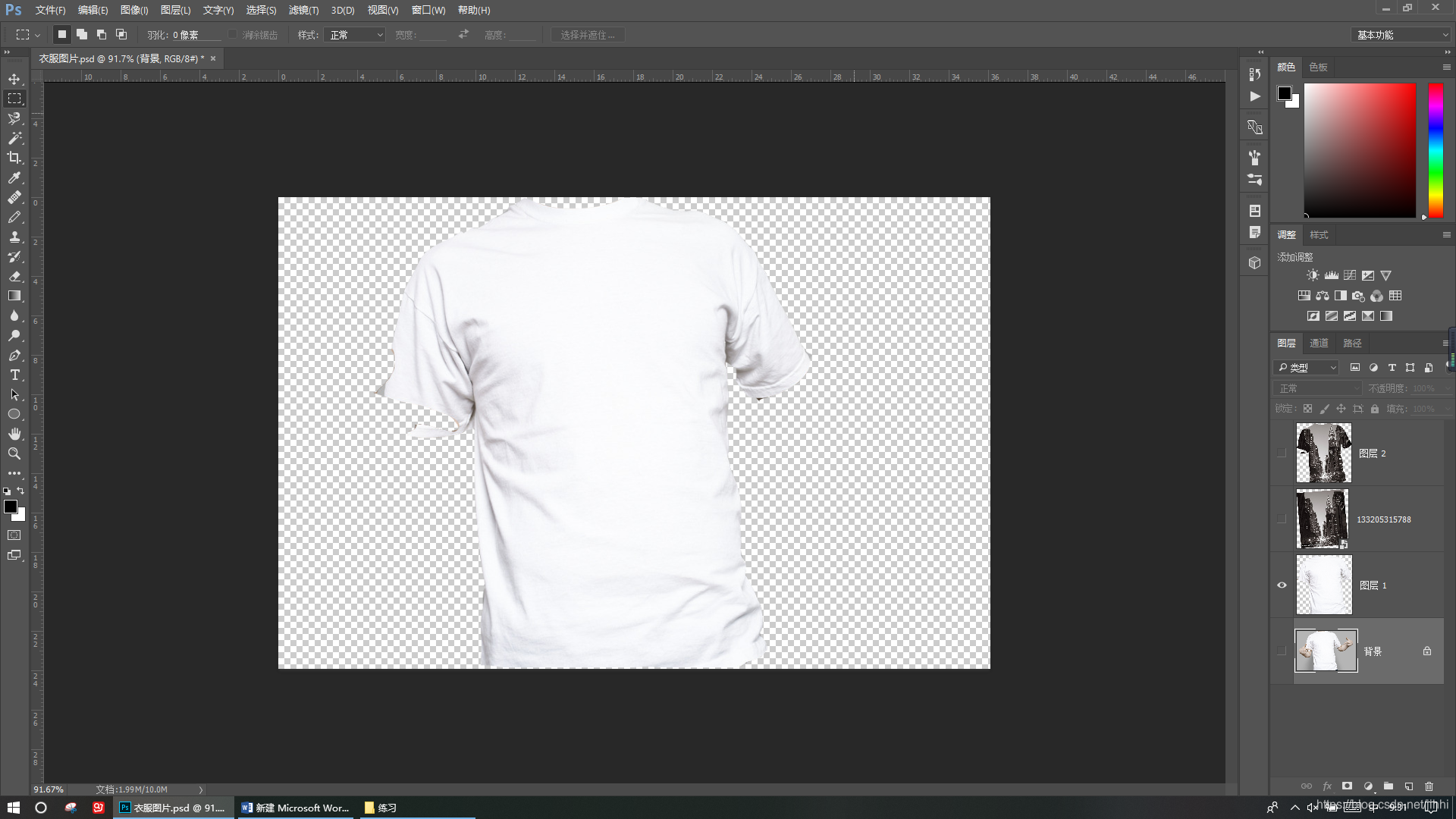The width and height of the screenshot is (1456, 819).
Task: Show 背景 layer visibility box
Action: pyautogui.click(x=1282, y=651)
